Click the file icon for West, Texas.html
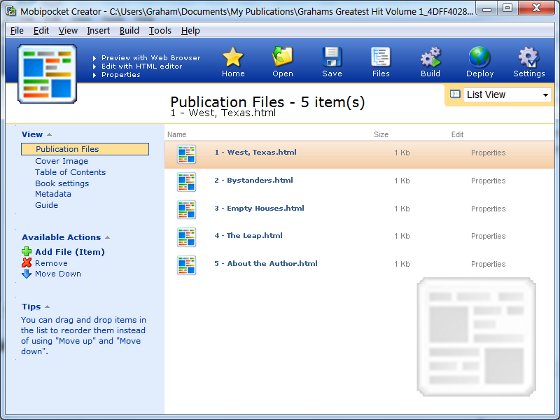 [x=186, y=154]
